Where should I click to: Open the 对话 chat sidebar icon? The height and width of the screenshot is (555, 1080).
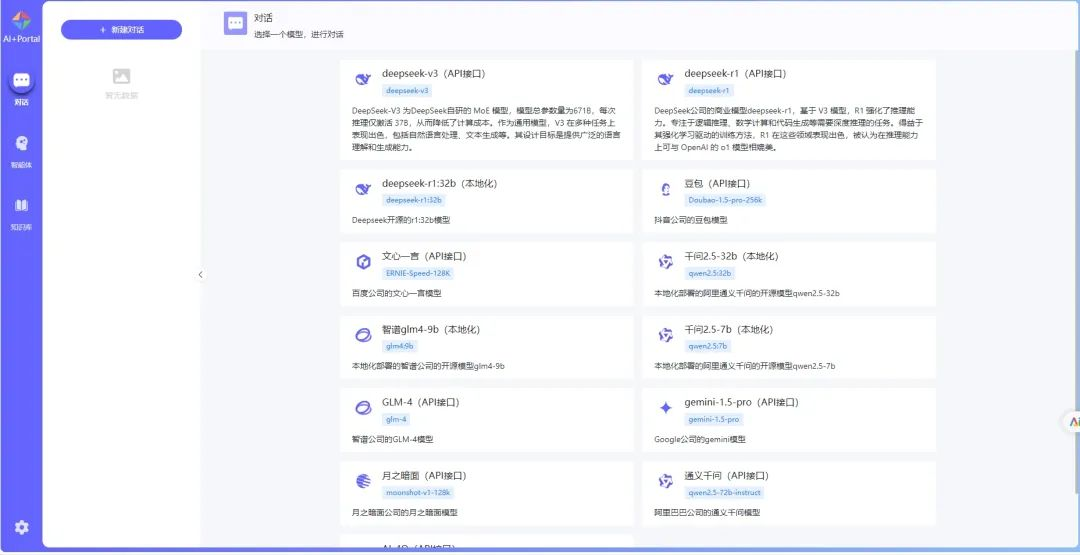pos(21,81)
